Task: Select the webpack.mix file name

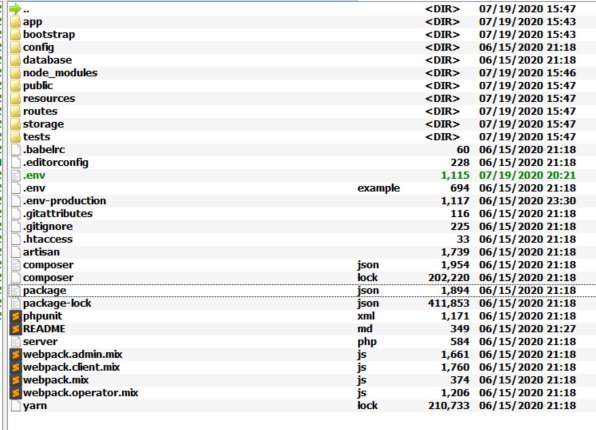Action: pyautogui.click(x=56, y=380)
